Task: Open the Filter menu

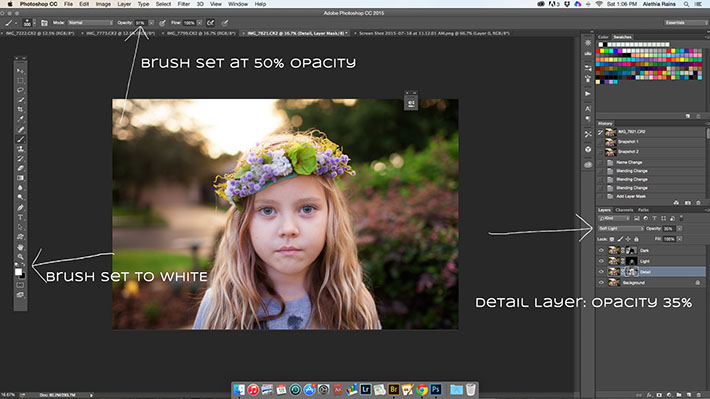Action: (x=183, y=4)
